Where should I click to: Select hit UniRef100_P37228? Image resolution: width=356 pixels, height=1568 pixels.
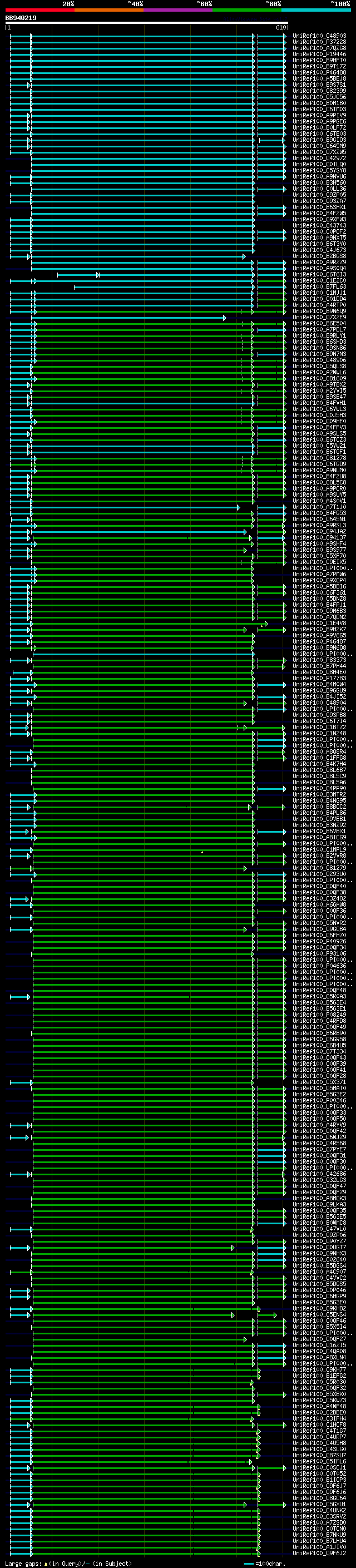point(319,42)
